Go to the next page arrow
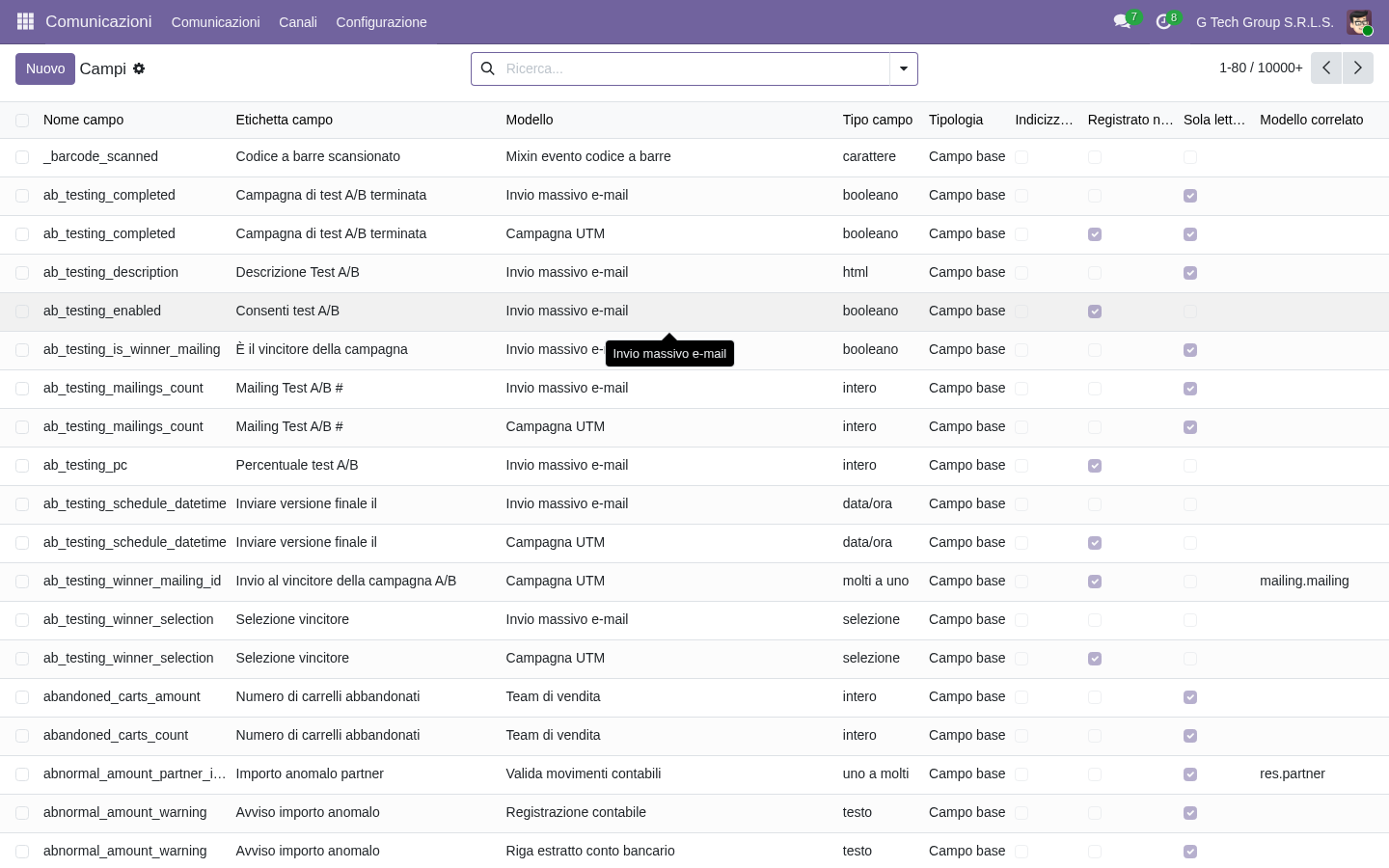This screenshot has height=868, width=1389. point(1357,68)
